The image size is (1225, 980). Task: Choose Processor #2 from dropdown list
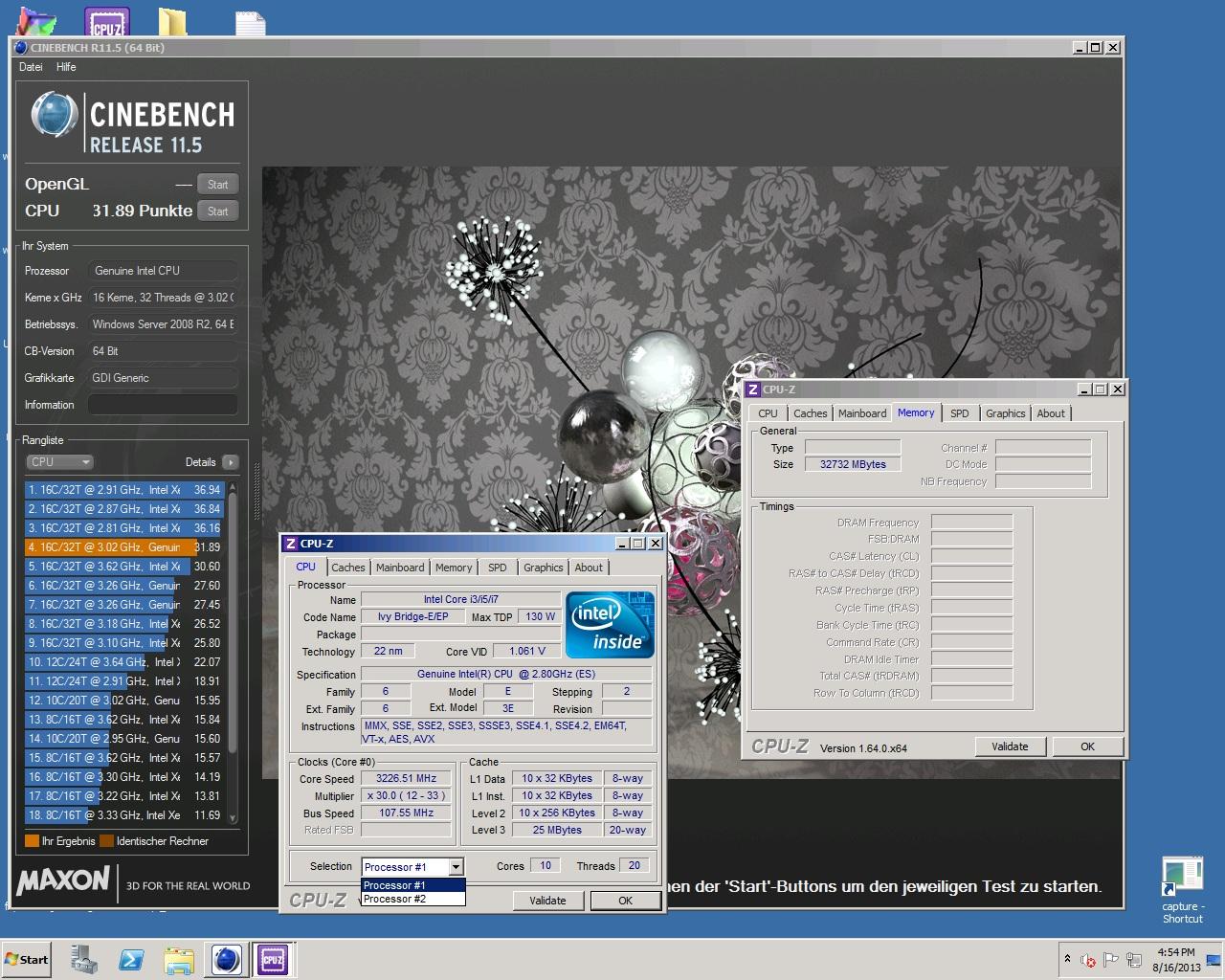click(x=412, y=899)
